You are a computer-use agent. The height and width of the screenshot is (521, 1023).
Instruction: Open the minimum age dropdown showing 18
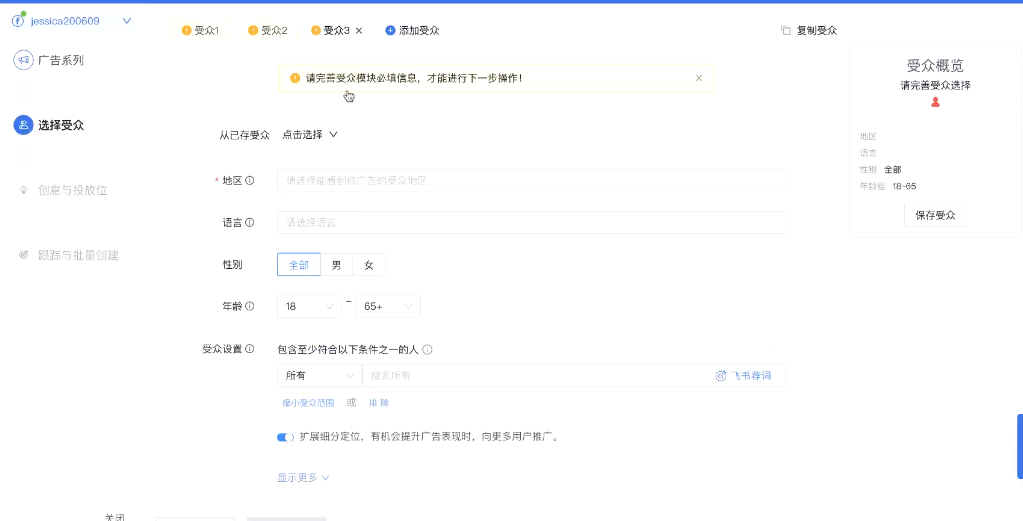click(309, 306)
